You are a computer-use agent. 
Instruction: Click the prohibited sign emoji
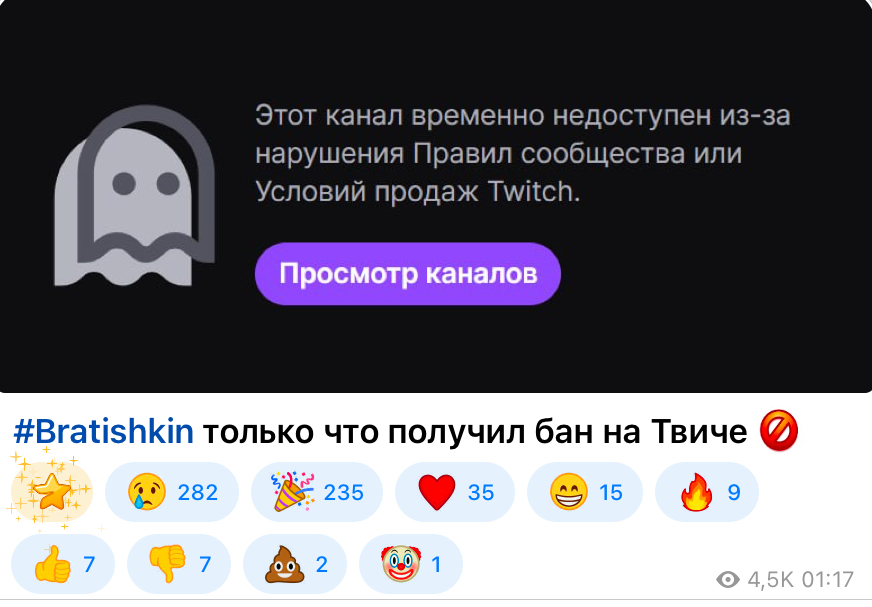point(779,431)
